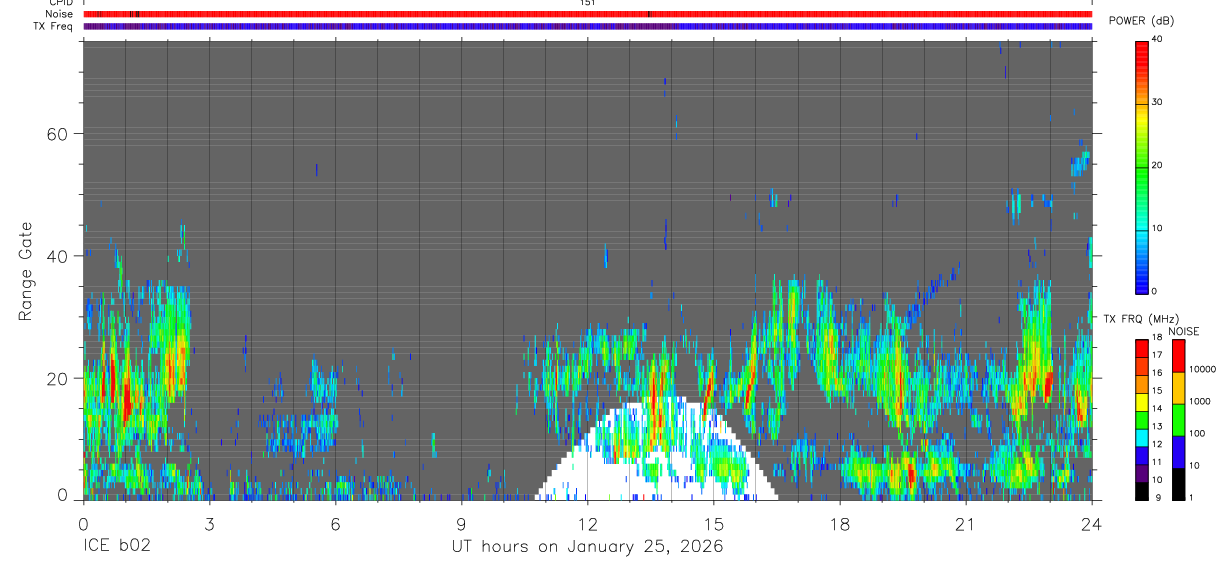Image resolution: width=1228 pixels, height=567 pixels.
Task: Click the 'UT hours on January 25, 2026' axis title
Action: (587, 547)
